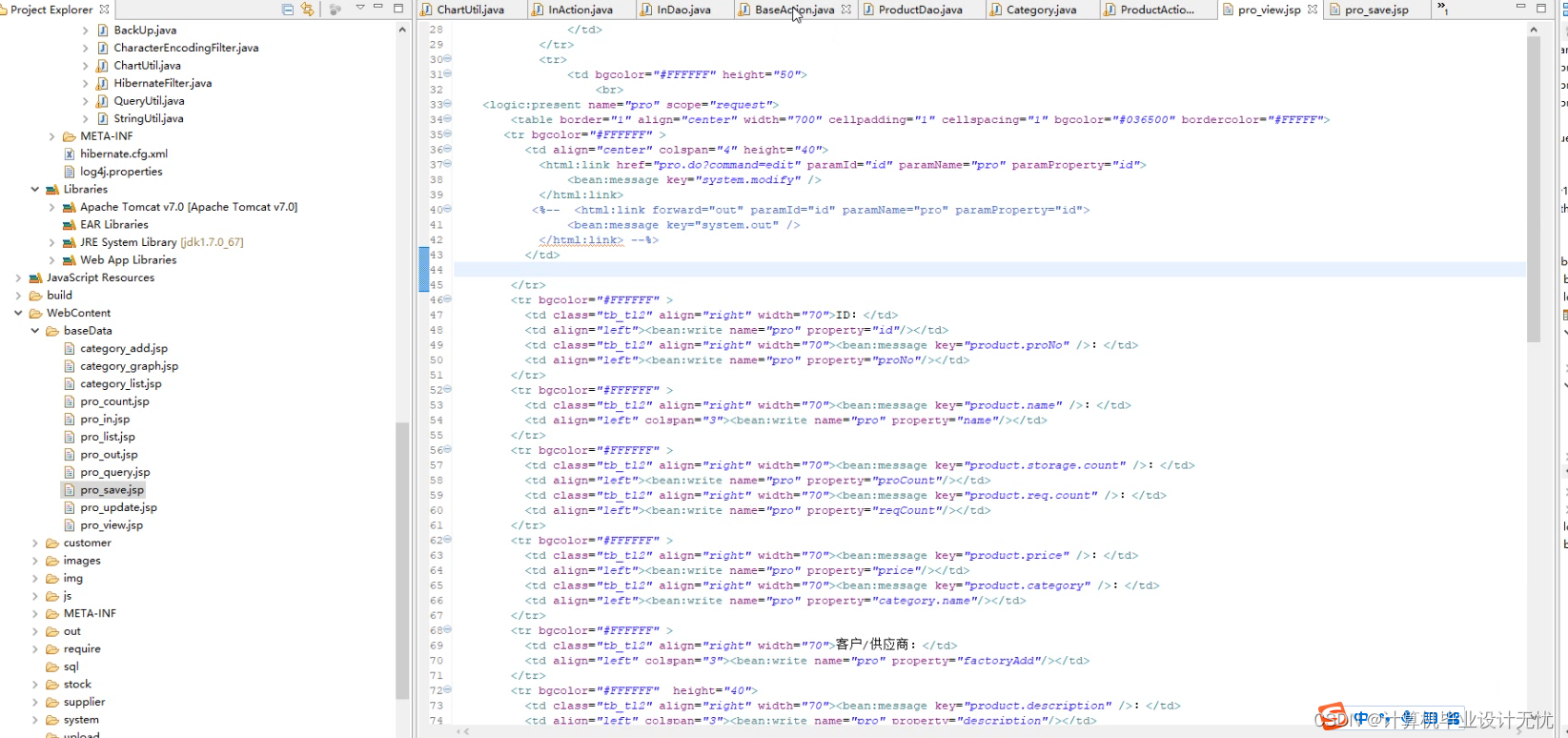Fold the code block at line 40

[x=448, y=209]
